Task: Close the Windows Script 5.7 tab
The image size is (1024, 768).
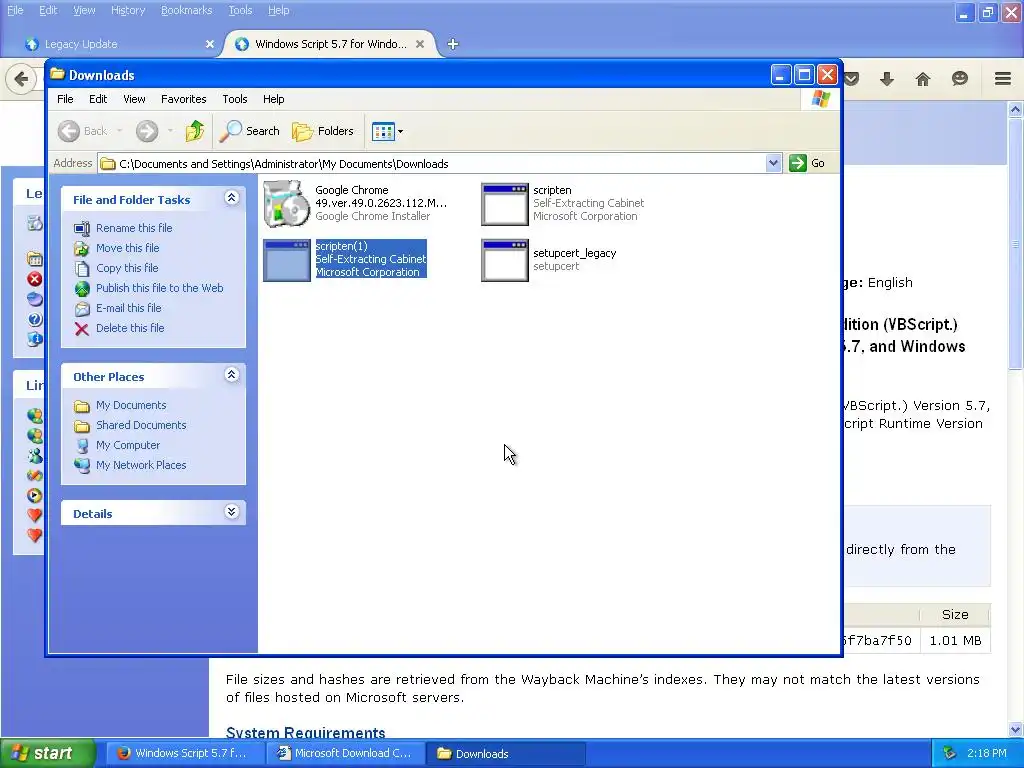Action: click(420, 44)
